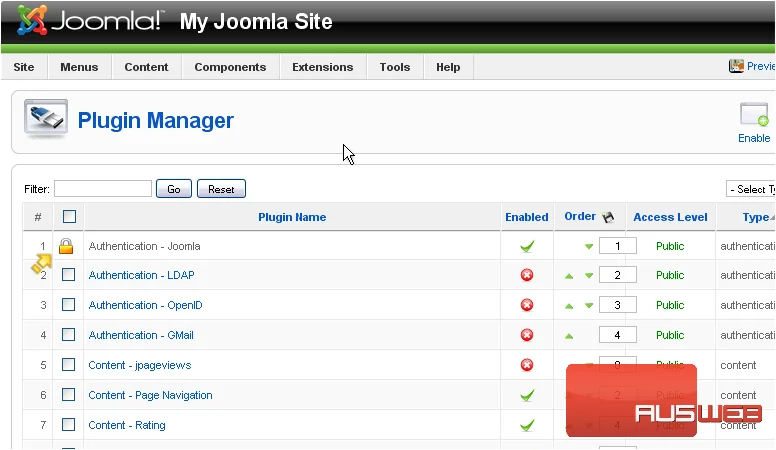The width and height of the screenshot is (776, 450).
Task: Check the Authentication - LDAP row checkbox
Action: [x=68, y=274]
